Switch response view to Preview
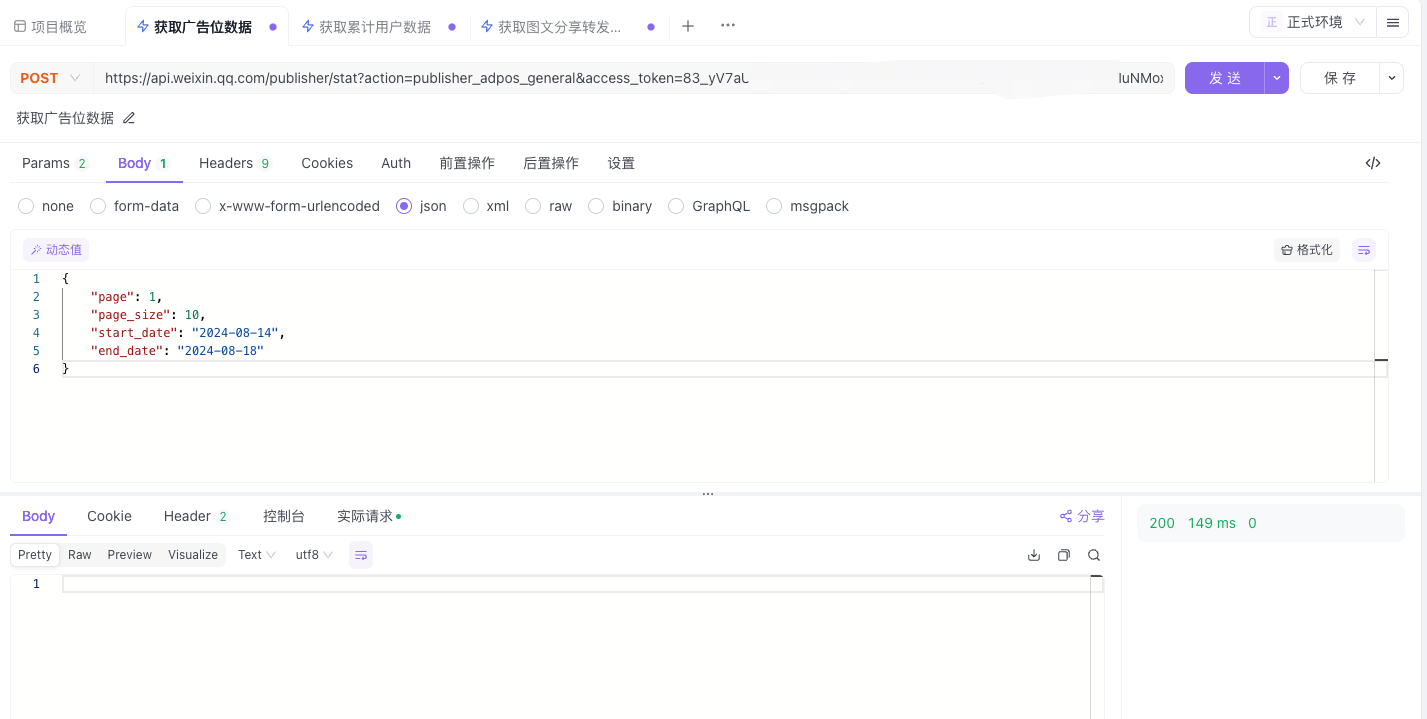Screen dimensions: 1427x719 [x=130, y=555]
